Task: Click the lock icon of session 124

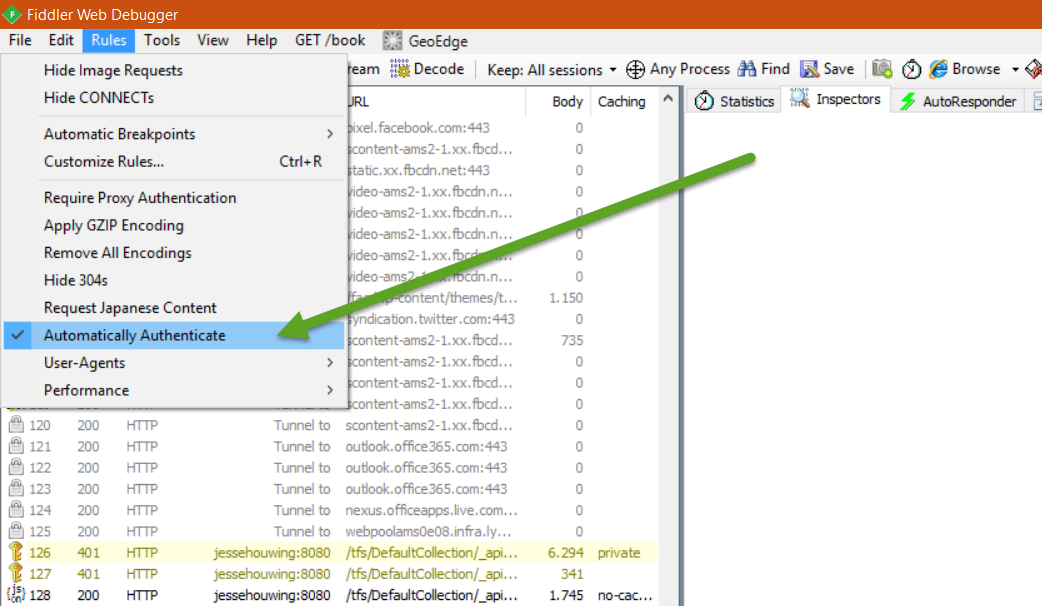Action: (x=16, y=510)
